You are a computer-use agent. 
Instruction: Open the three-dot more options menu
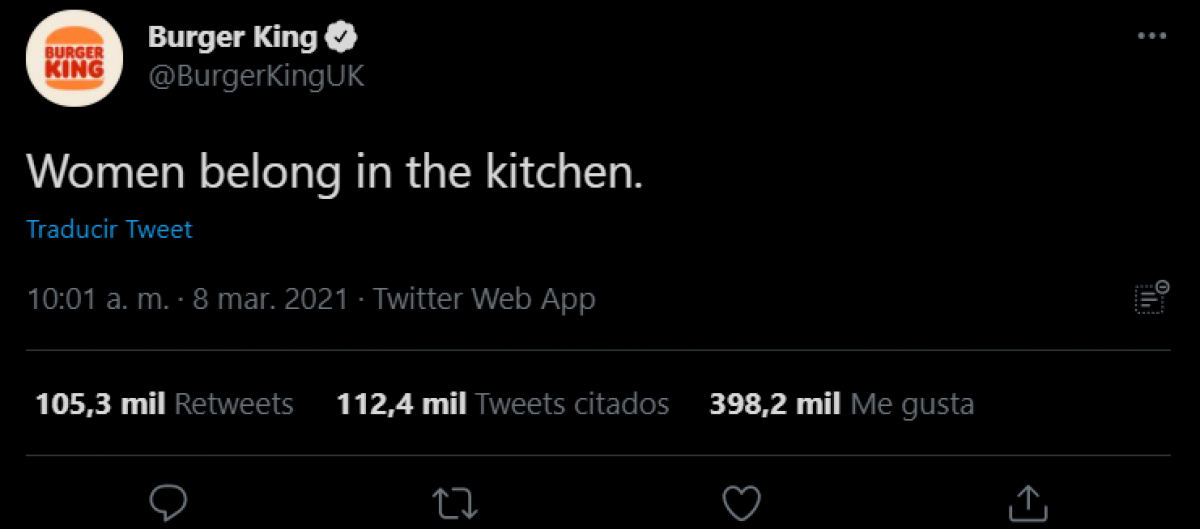coord(1153,36)
